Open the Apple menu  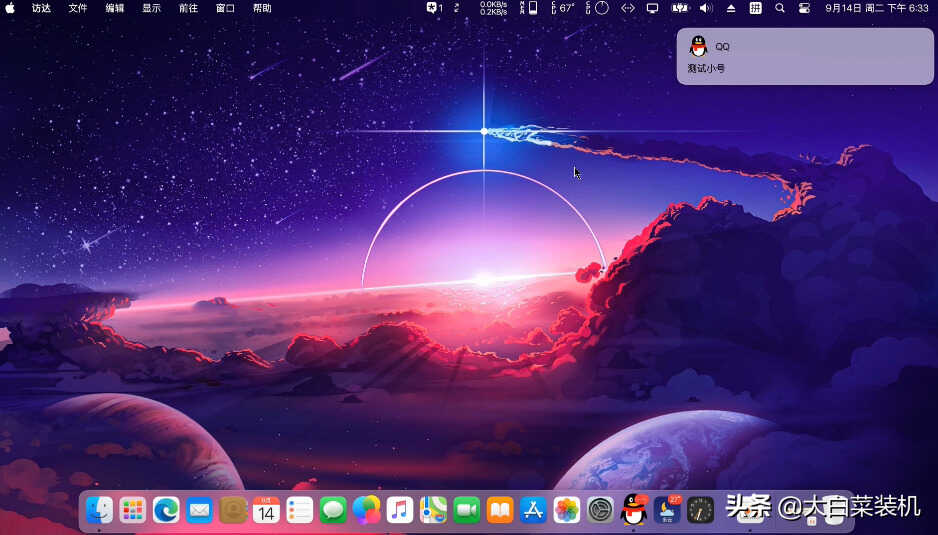click(10, 8)
